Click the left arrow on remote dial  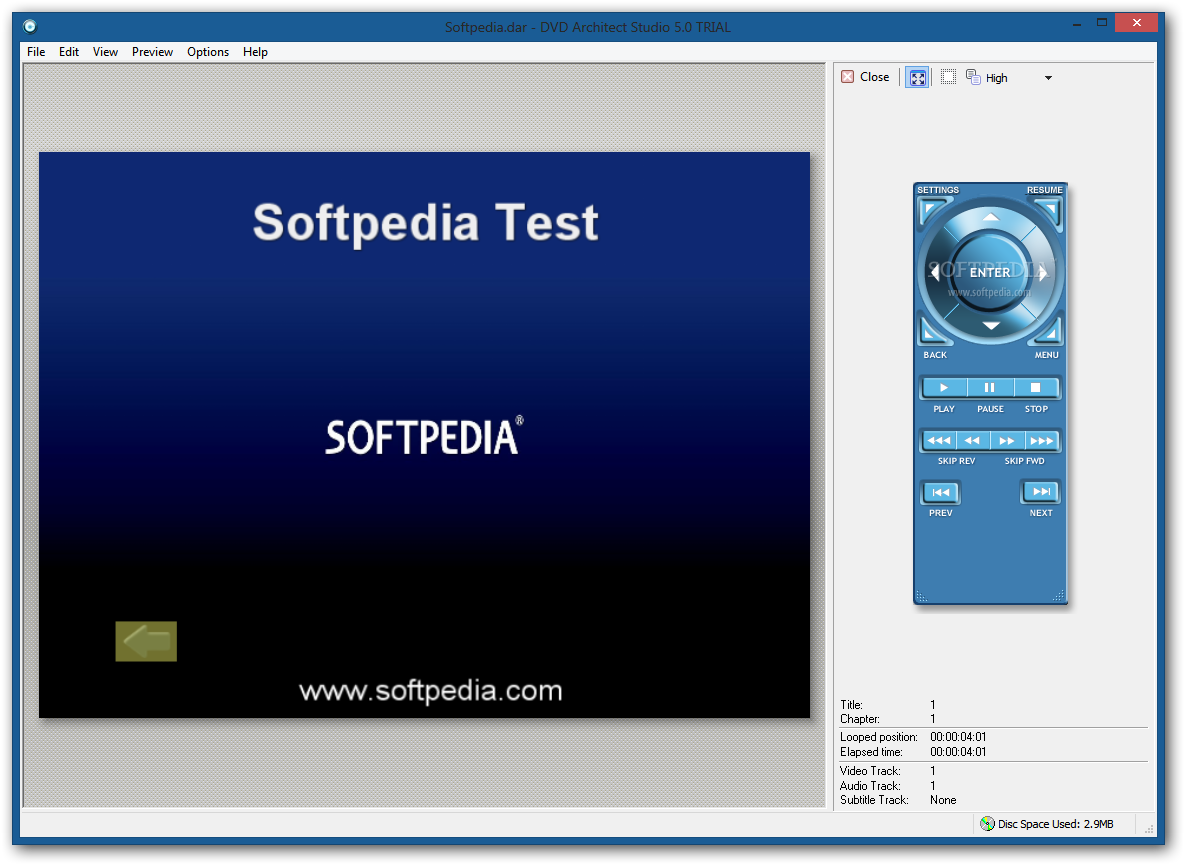coord(936,272)
